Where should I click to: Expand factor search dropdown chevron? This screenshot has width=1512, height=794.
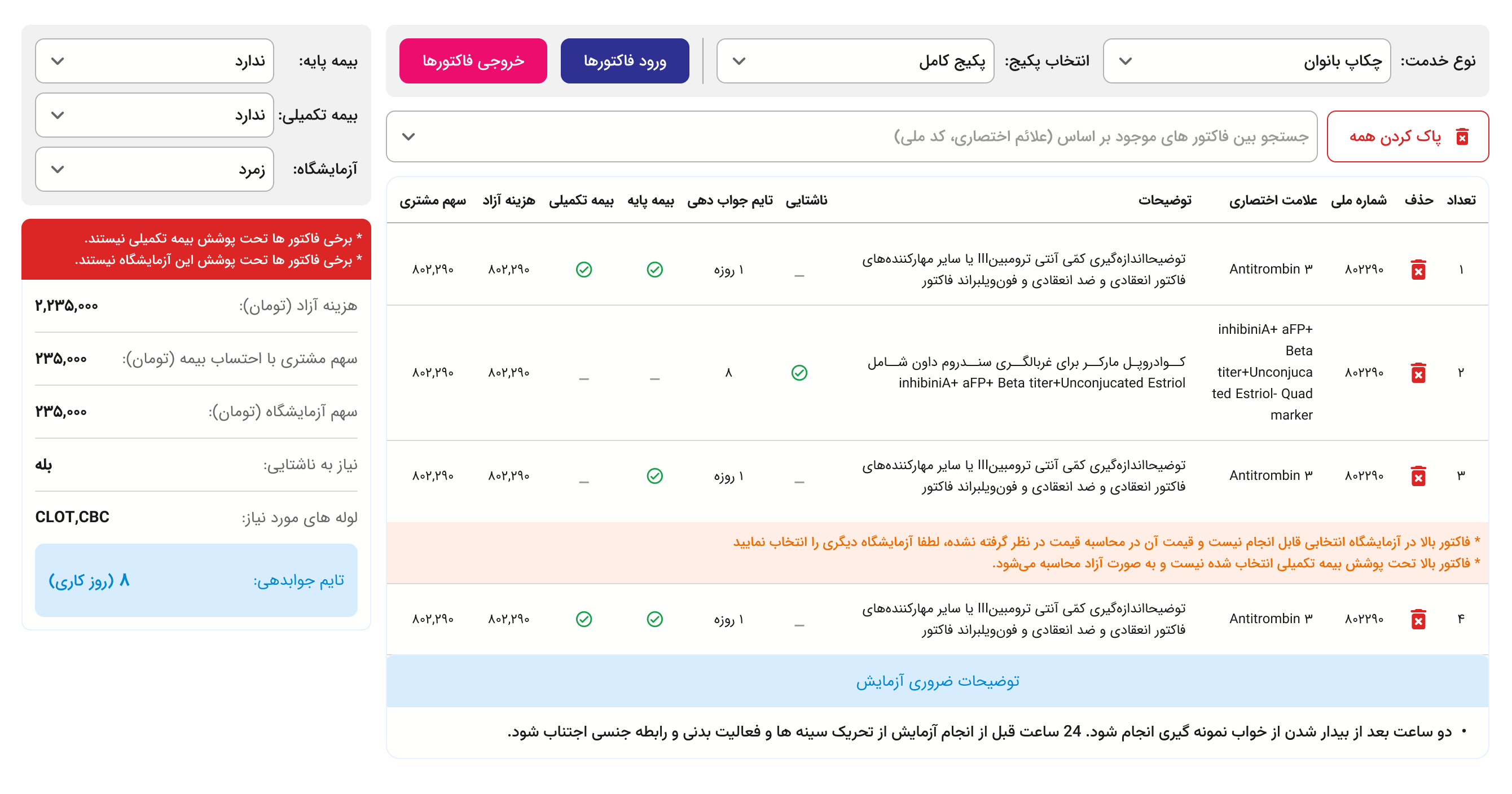click(x=408, y=136)
